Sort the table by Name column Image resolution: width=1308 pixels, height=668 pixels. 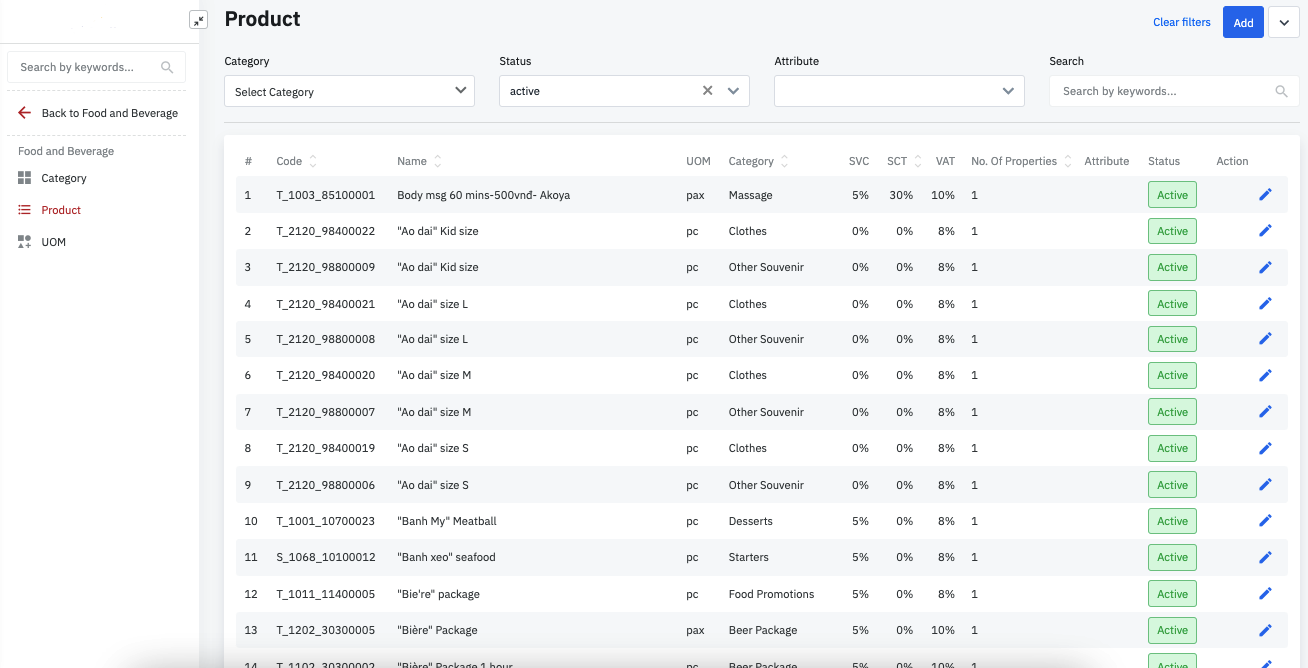pyautogui.click(x=437, y=161)
